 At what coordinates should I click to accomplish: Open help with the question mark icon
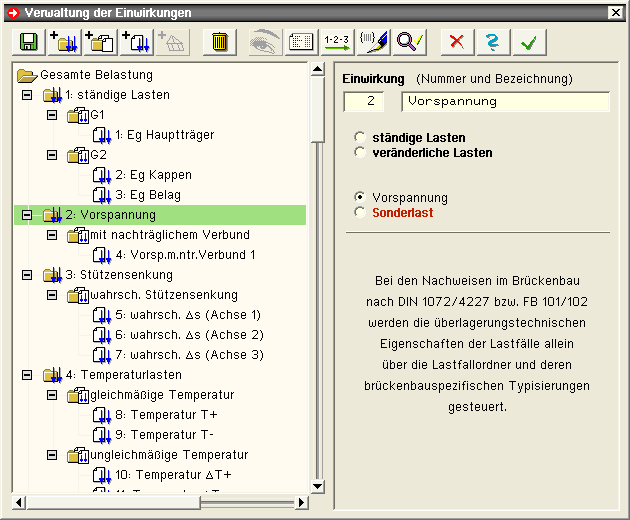(493, 42)
